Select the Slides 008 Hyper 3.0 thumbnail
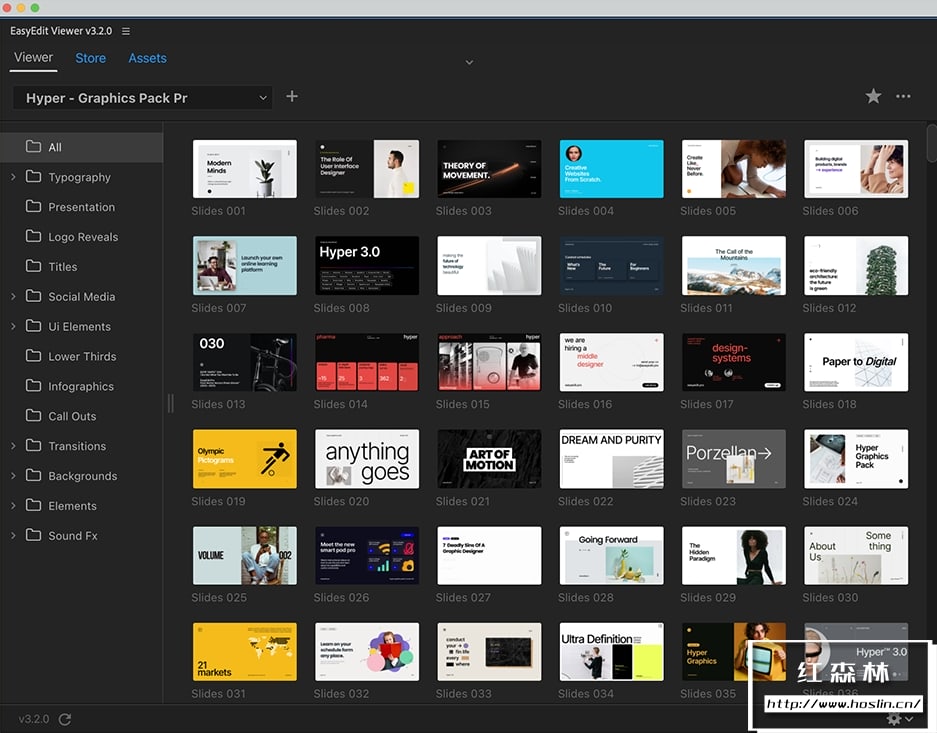Screen dimensions: 937x733 [x=367, y=265]
